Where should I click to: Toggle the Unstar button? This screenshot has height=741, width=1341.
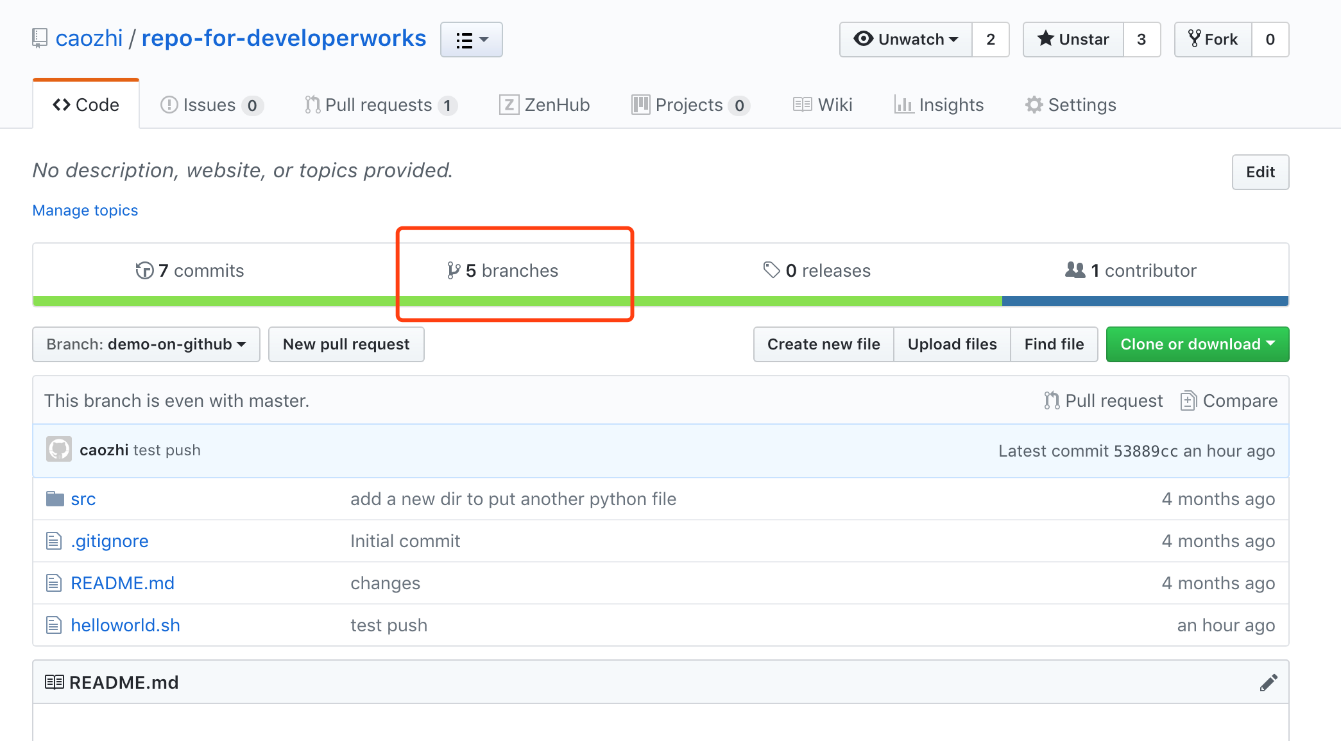point(1073,40)
